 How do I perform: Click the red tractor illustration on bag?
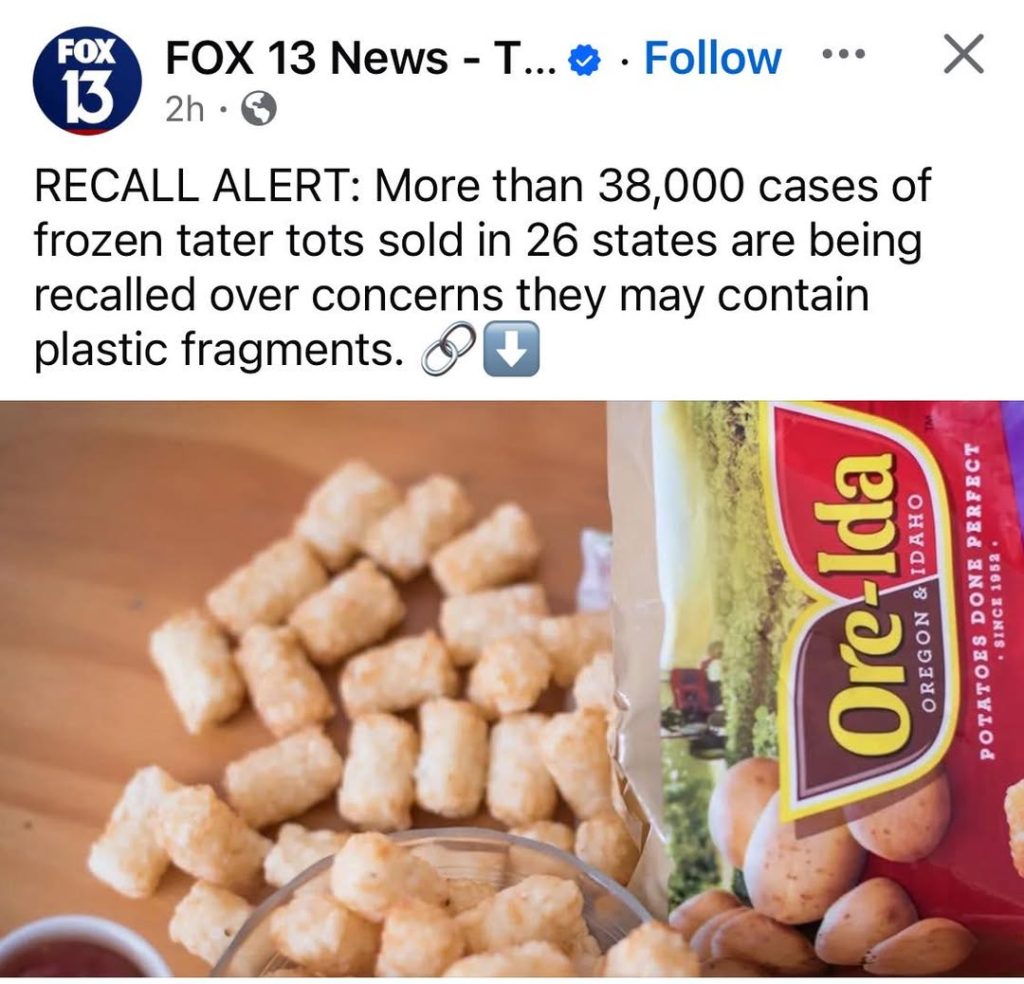[696, 689]
